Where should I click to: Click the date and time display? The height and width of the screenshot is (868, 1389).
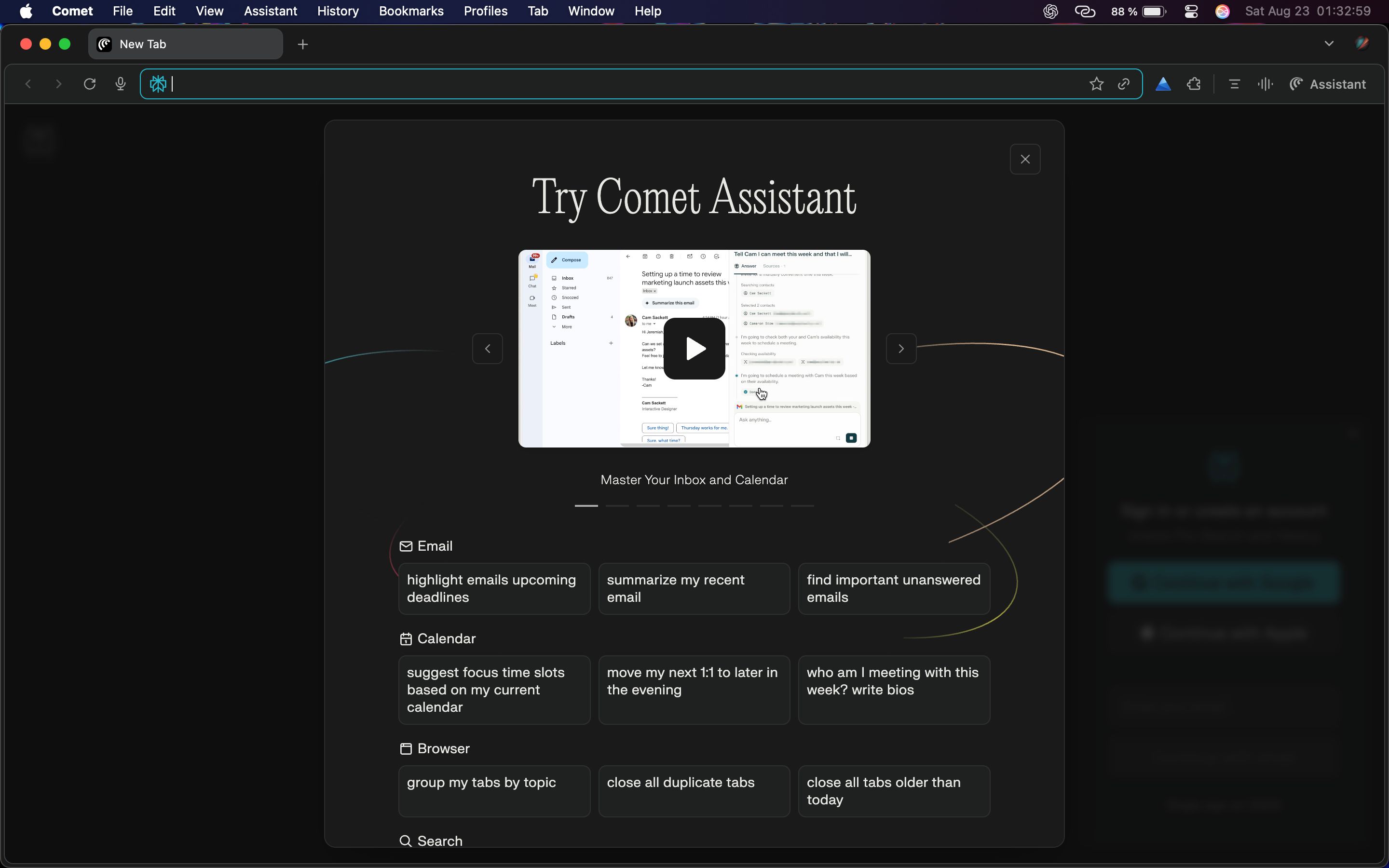click(1308, 11)
